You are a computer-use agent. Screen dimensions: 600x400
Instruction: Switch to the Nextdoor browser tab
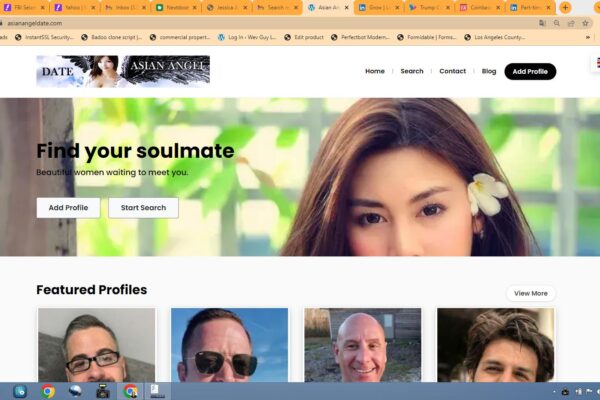click(177, 7)
